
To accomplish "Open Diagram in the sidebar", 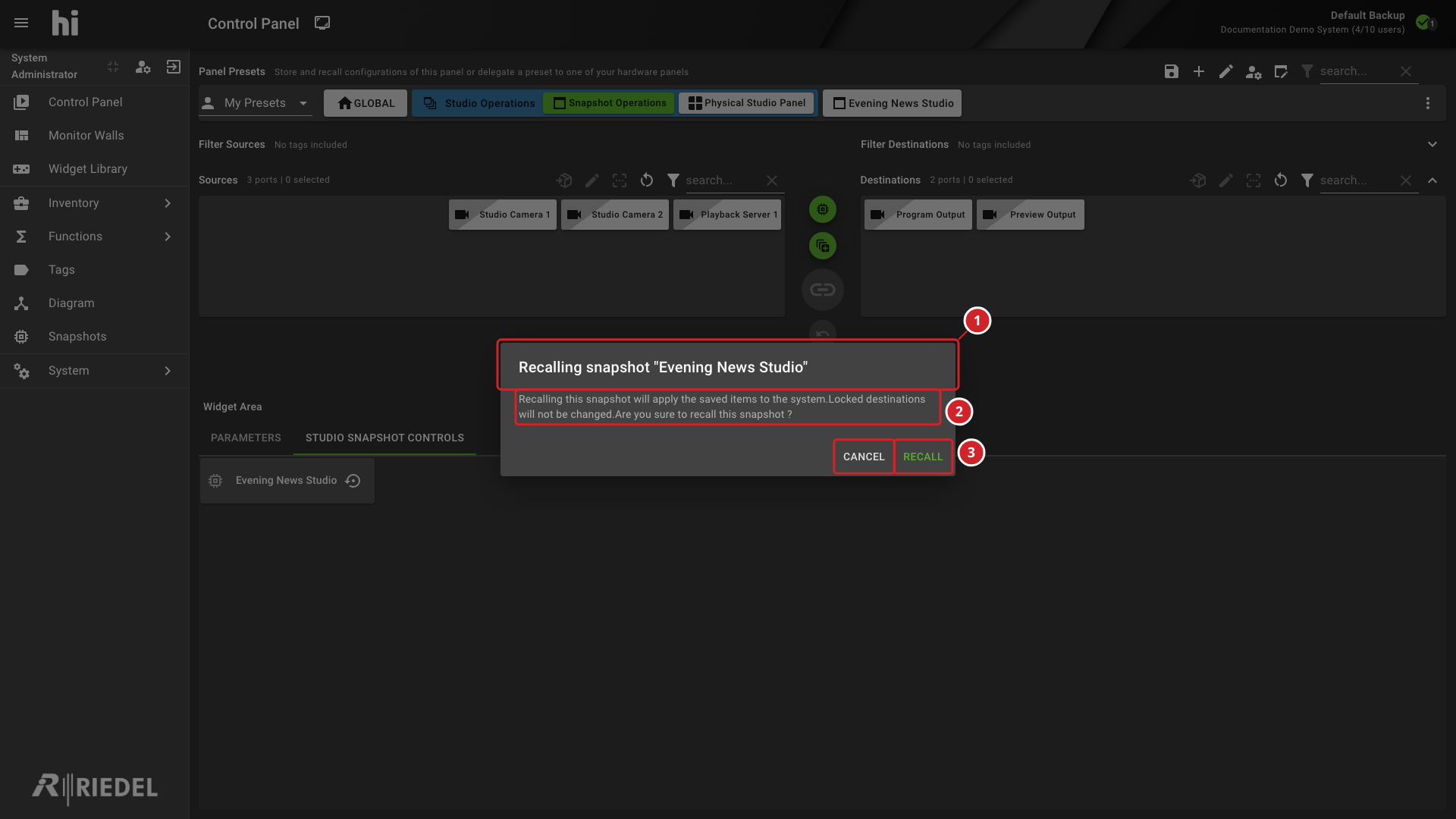I will [x=94, y=303].
